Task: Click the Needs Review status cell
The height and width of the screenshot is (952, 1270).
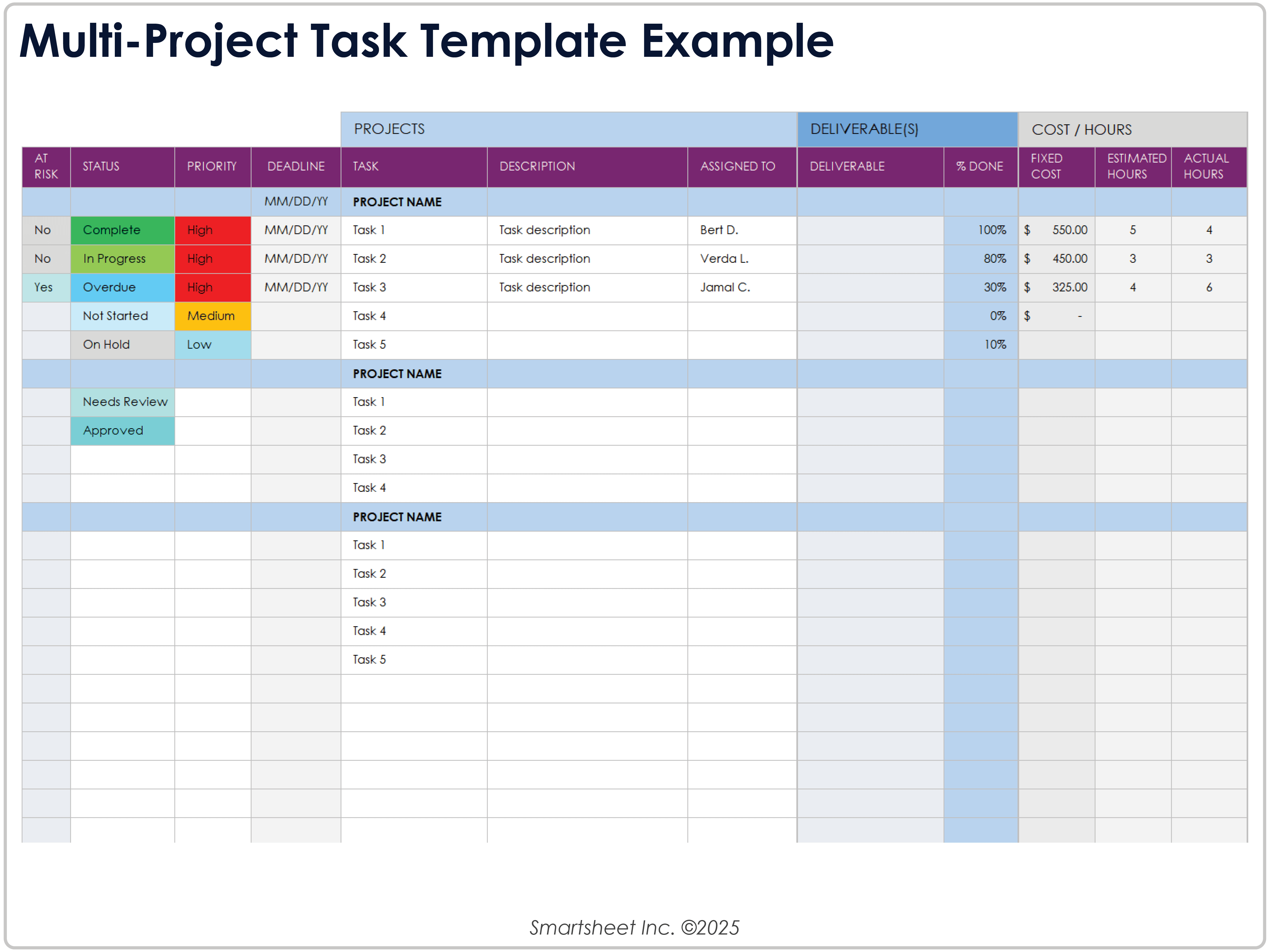Action: coord(122,402)
